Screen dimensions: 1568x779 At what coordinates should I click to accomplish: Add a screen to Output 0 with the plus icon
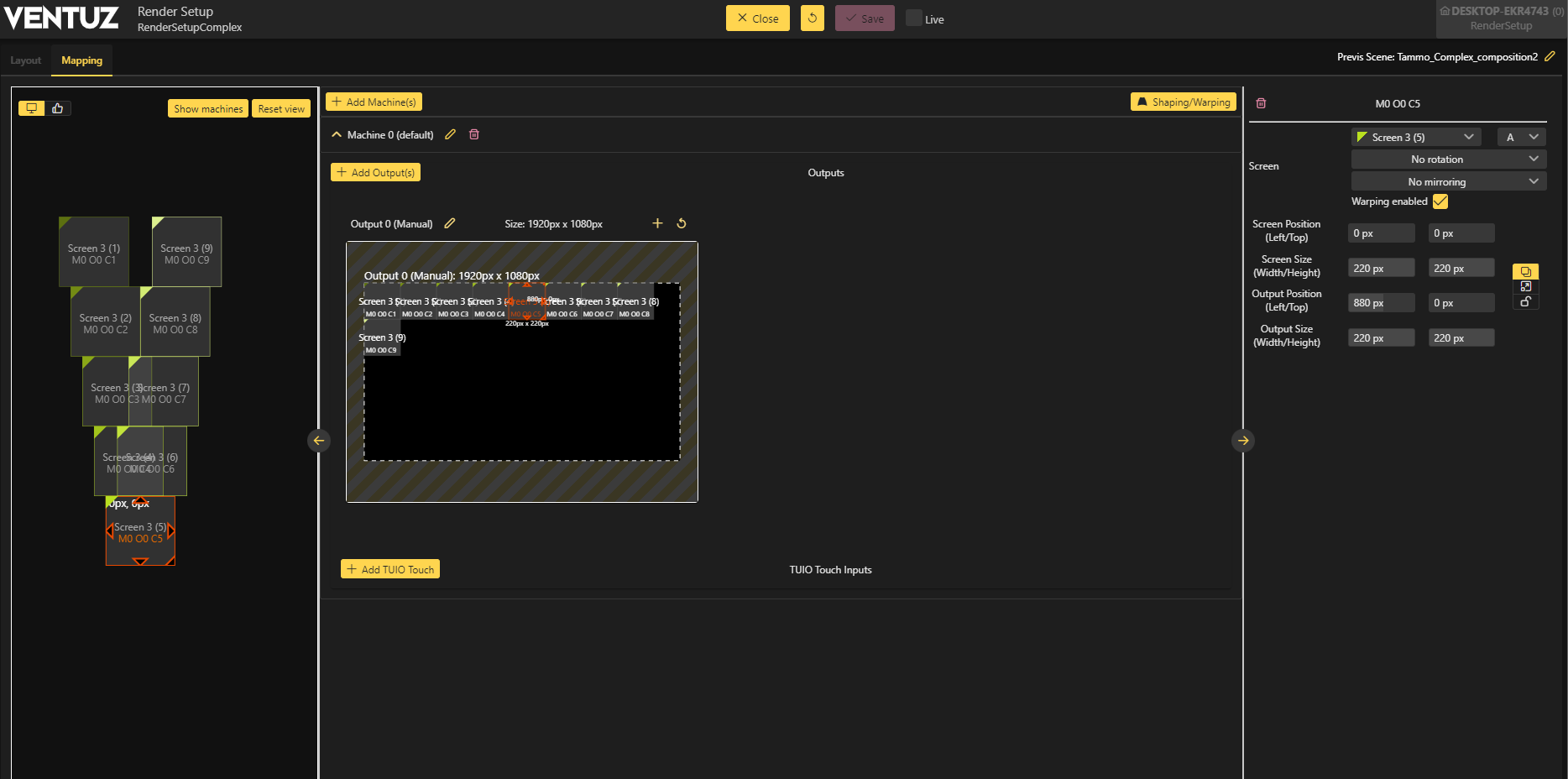coord(657,223)
